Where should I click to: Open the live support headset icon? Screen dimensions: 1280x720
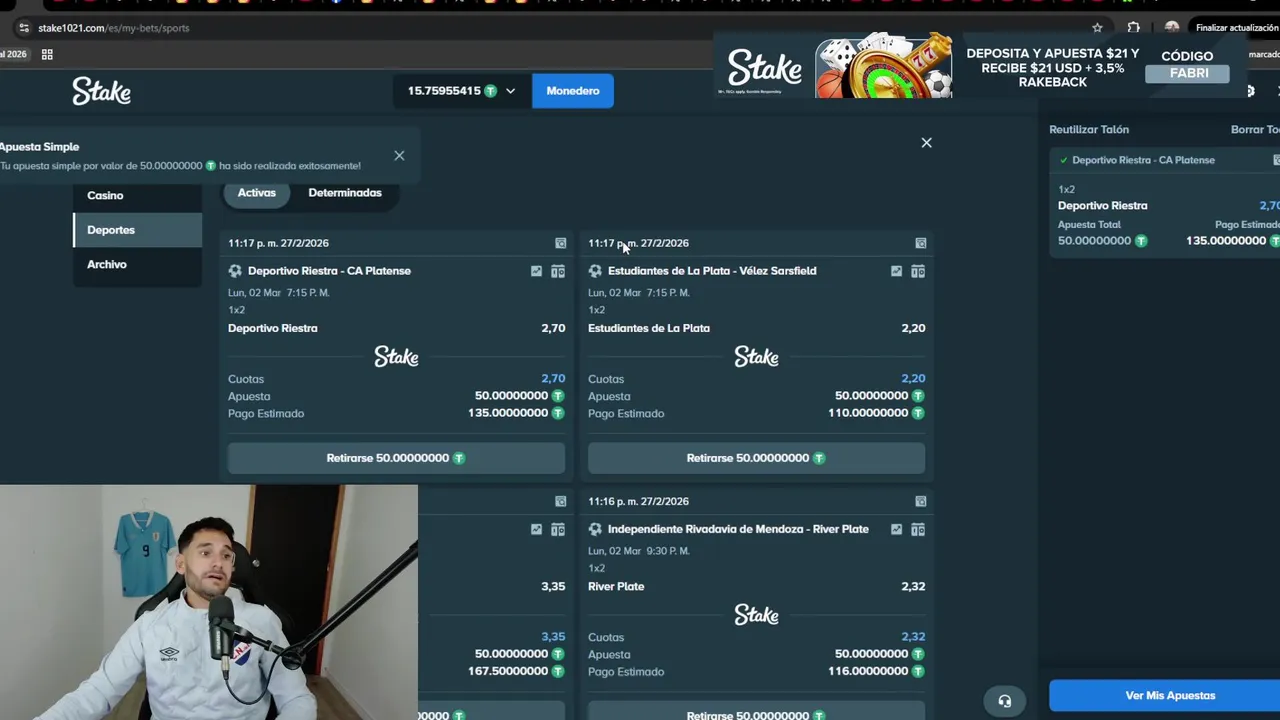click(1005, 701)
